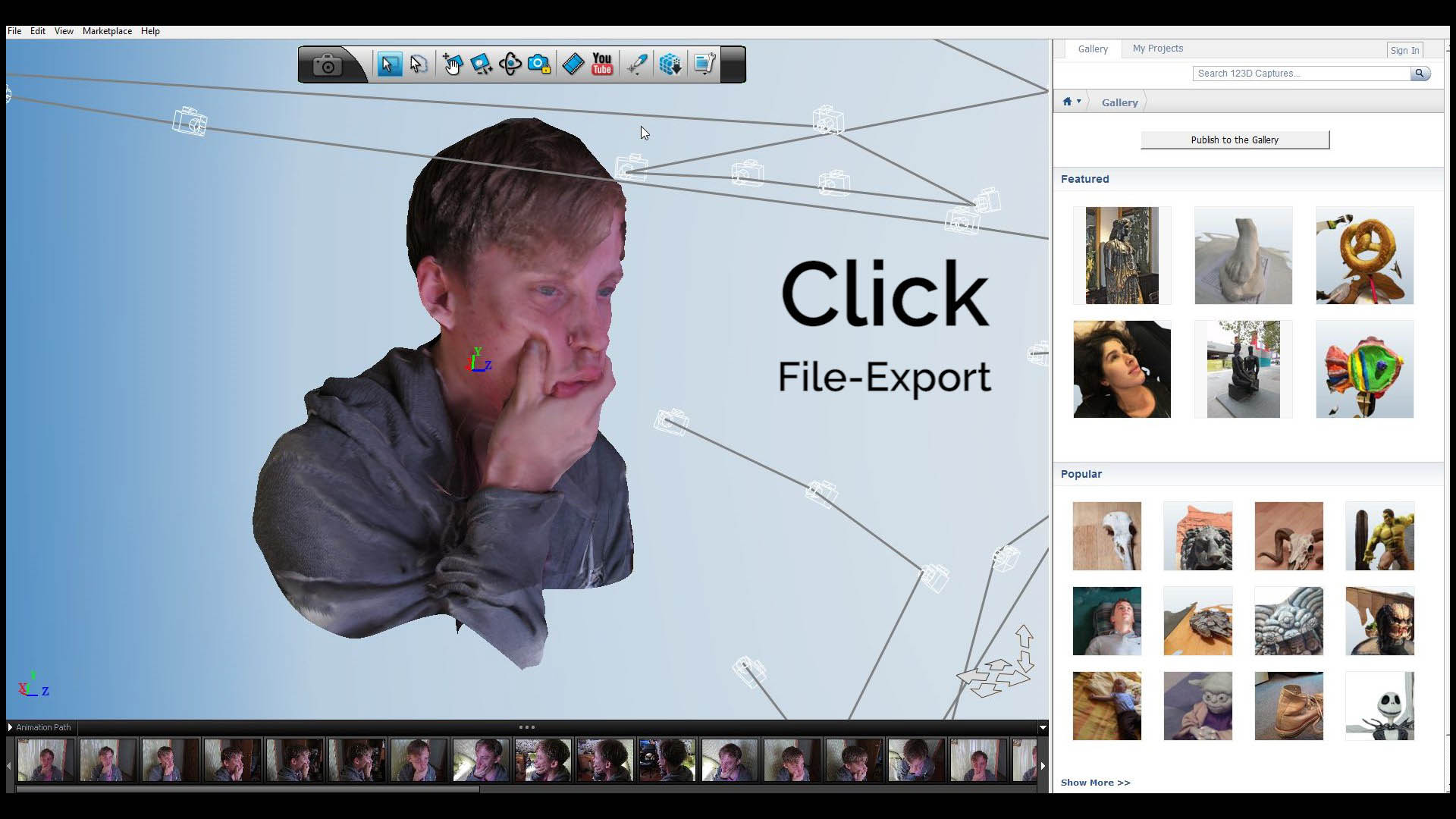This screenshot has width=1456, height=819.
Task: Open the featured outdoor black sculpture capture
Action: coord(1243,369)
